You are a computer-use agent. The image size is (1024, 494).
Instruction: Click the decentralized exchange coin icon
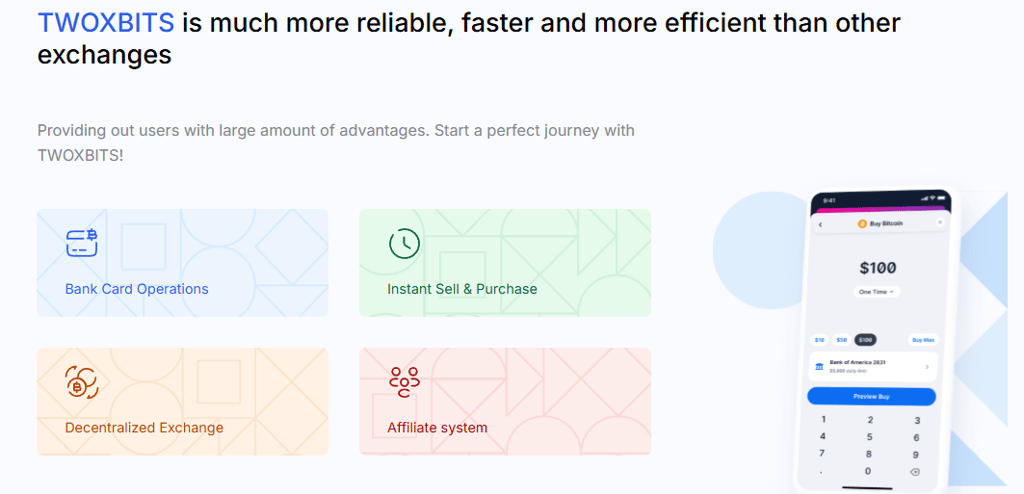click(80, 381)
